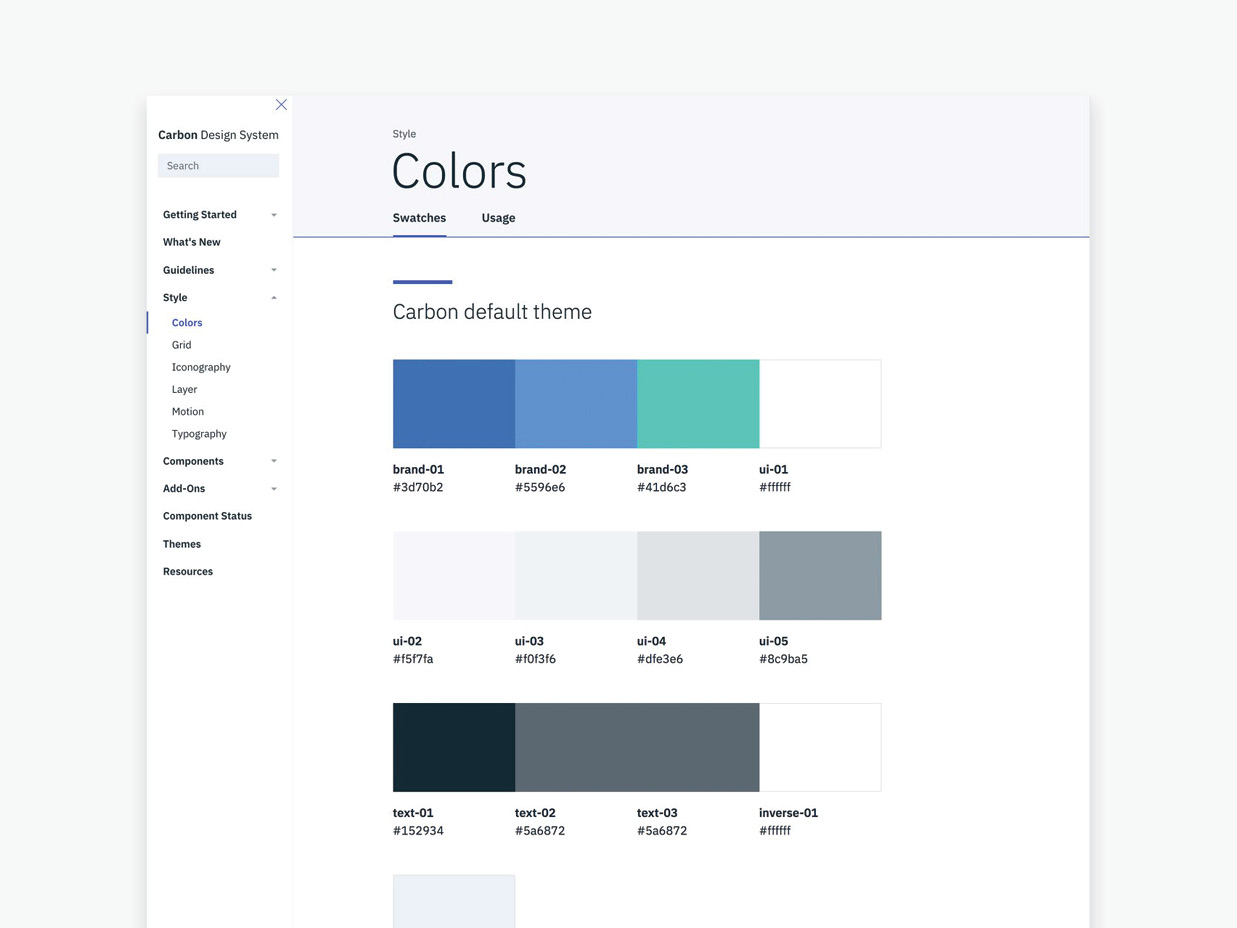
Task: Open the Add-Ons section
Action: click(184, 489)
